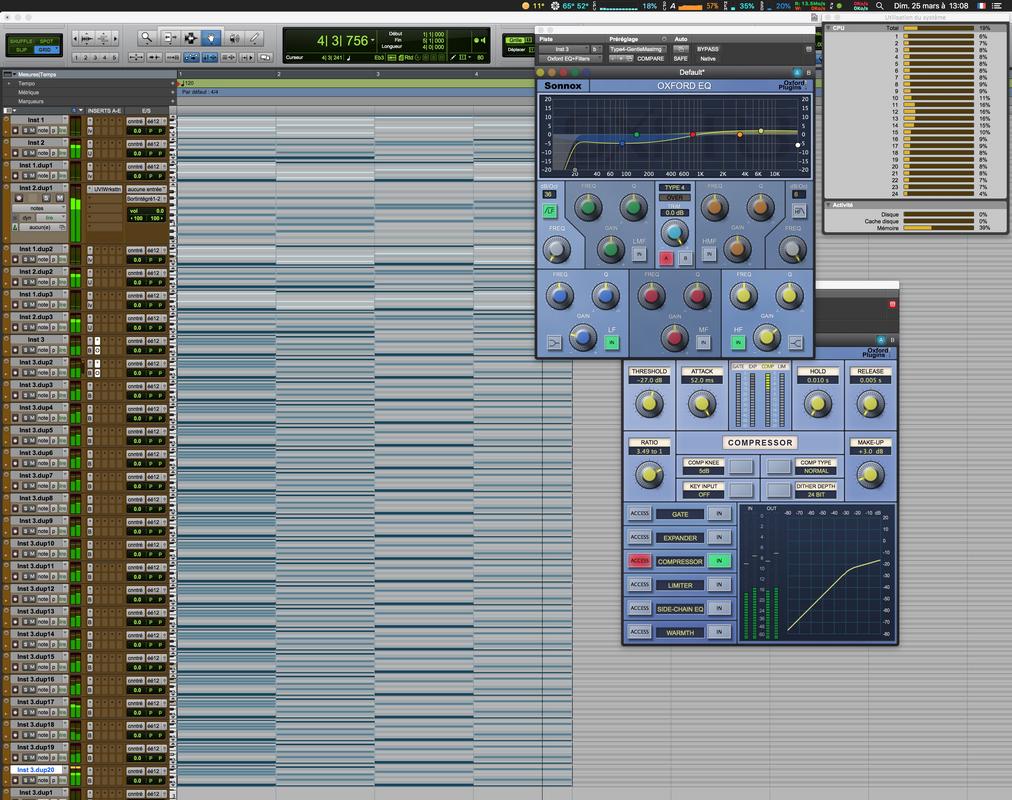This screenshot has height=800, width=1012.
Task: Collapse the Activité section in system usage
Action: pos(829,205)
